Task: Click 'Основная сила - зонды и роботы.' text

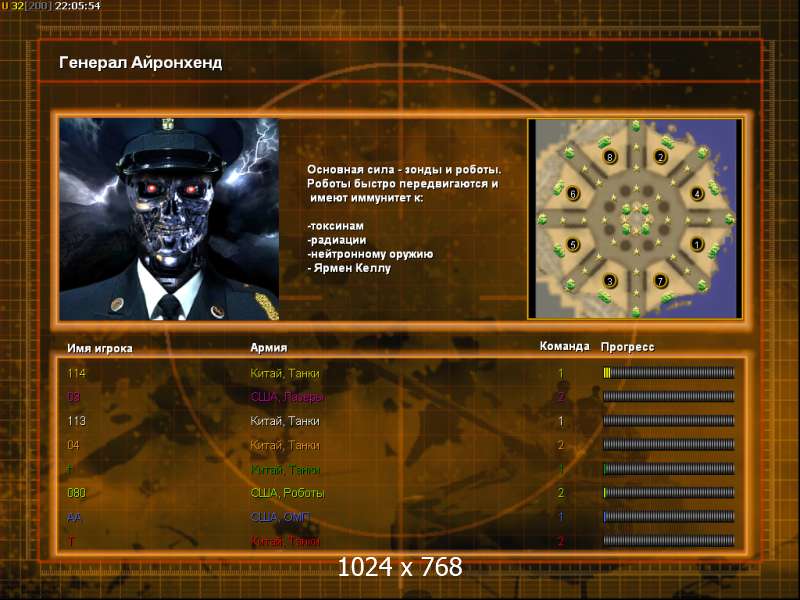Action: point(404,170)
